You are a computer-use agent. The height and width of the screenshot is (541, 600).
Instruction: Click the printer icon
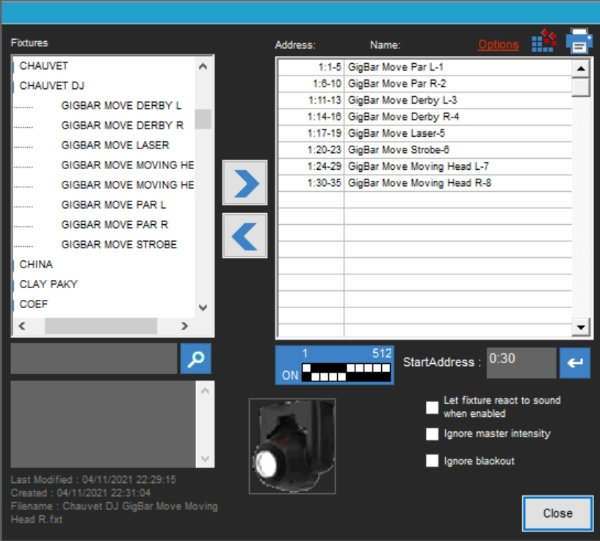pyautogui.click(x=579, y=42)
